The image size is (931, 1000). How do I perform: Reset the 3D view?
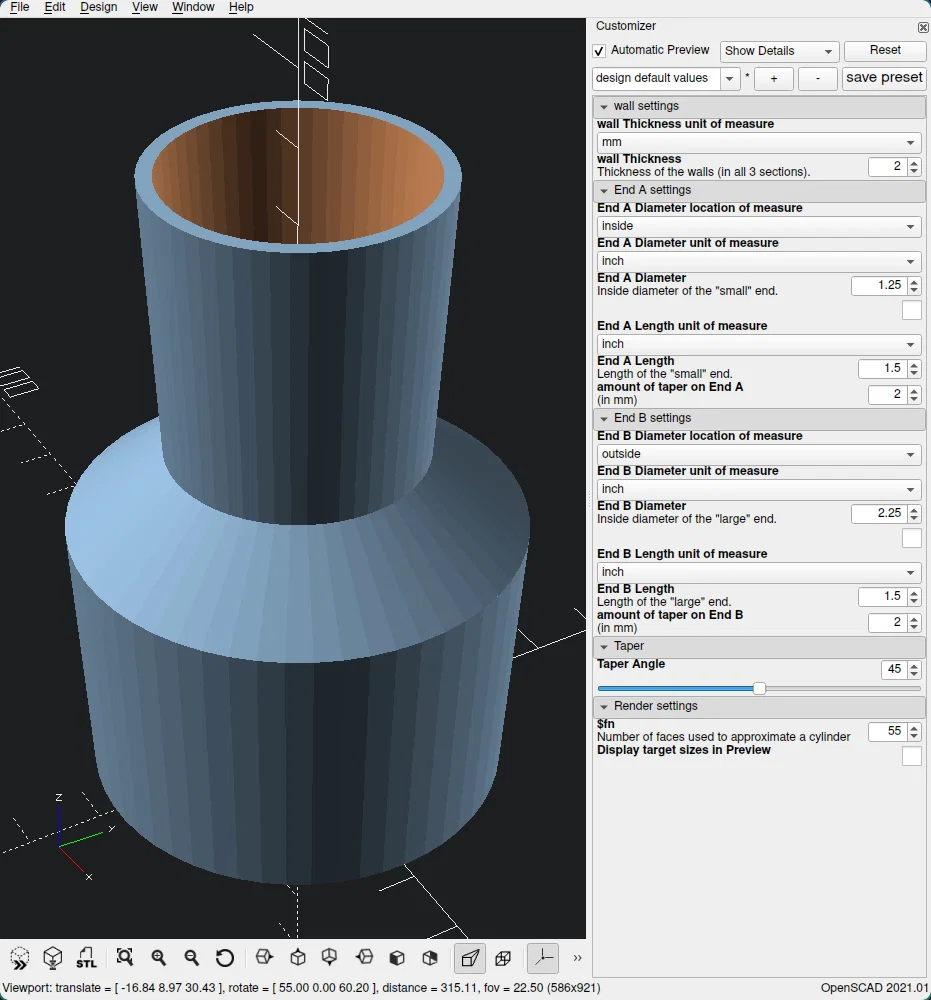tap(225, 958)
